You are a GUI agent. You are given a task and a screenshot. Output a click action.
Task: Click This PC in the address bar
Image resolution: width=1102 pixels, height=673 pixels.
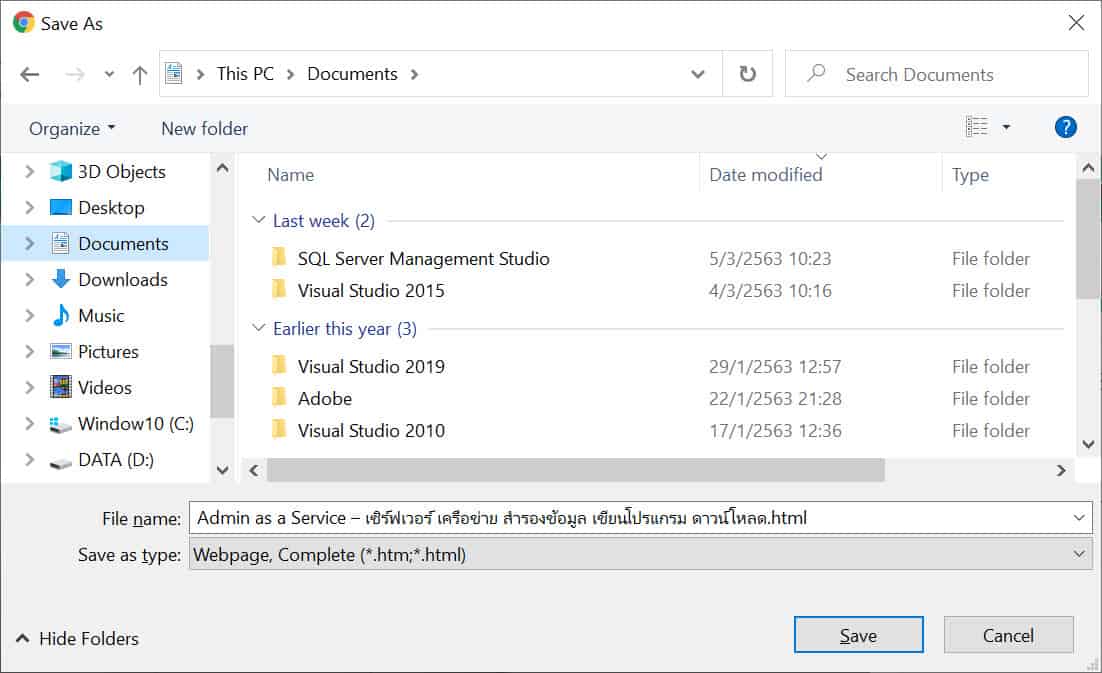click(245, 74)
